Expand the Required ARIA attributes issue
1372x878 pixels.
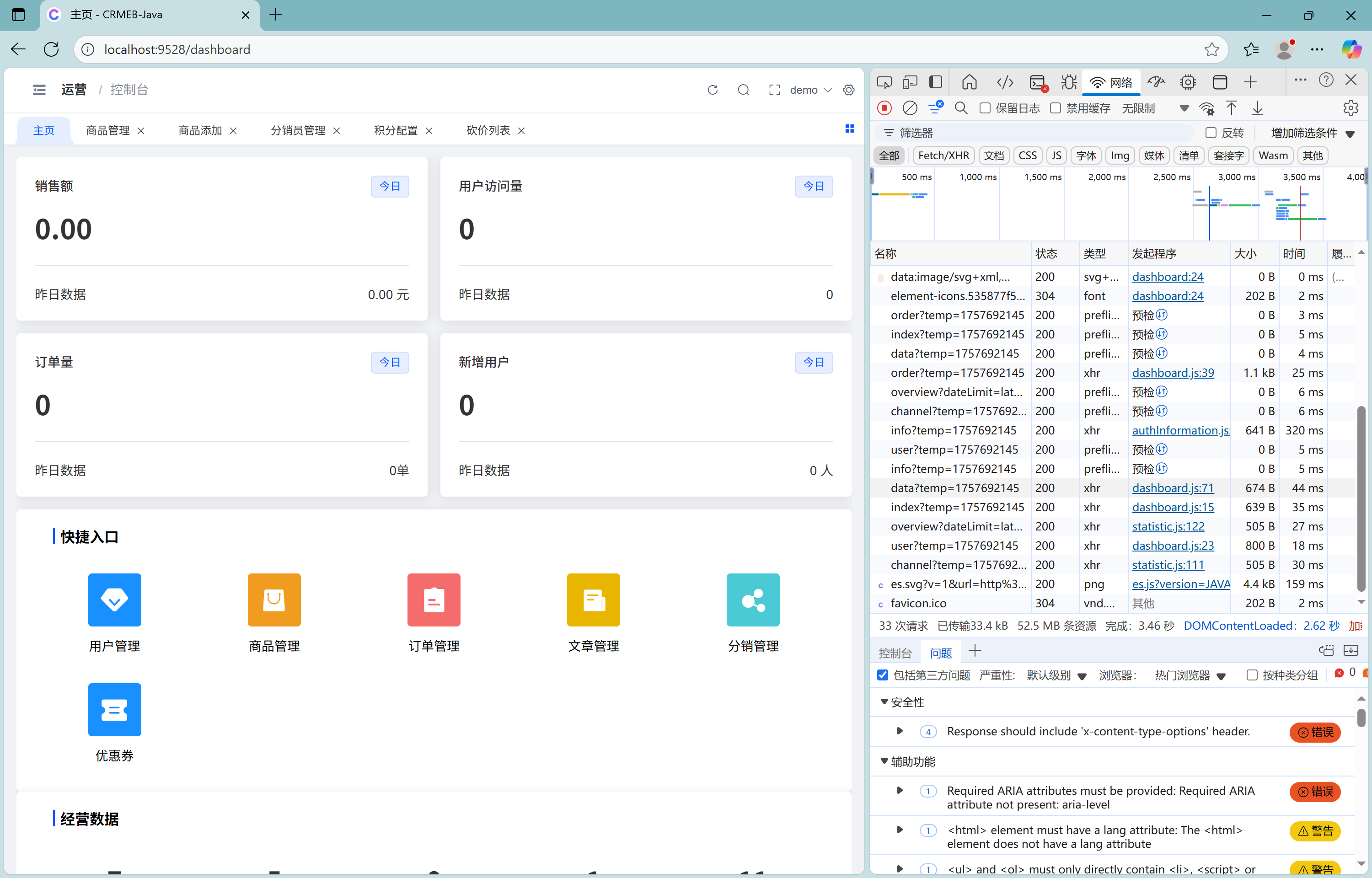[x=900, y=790]
